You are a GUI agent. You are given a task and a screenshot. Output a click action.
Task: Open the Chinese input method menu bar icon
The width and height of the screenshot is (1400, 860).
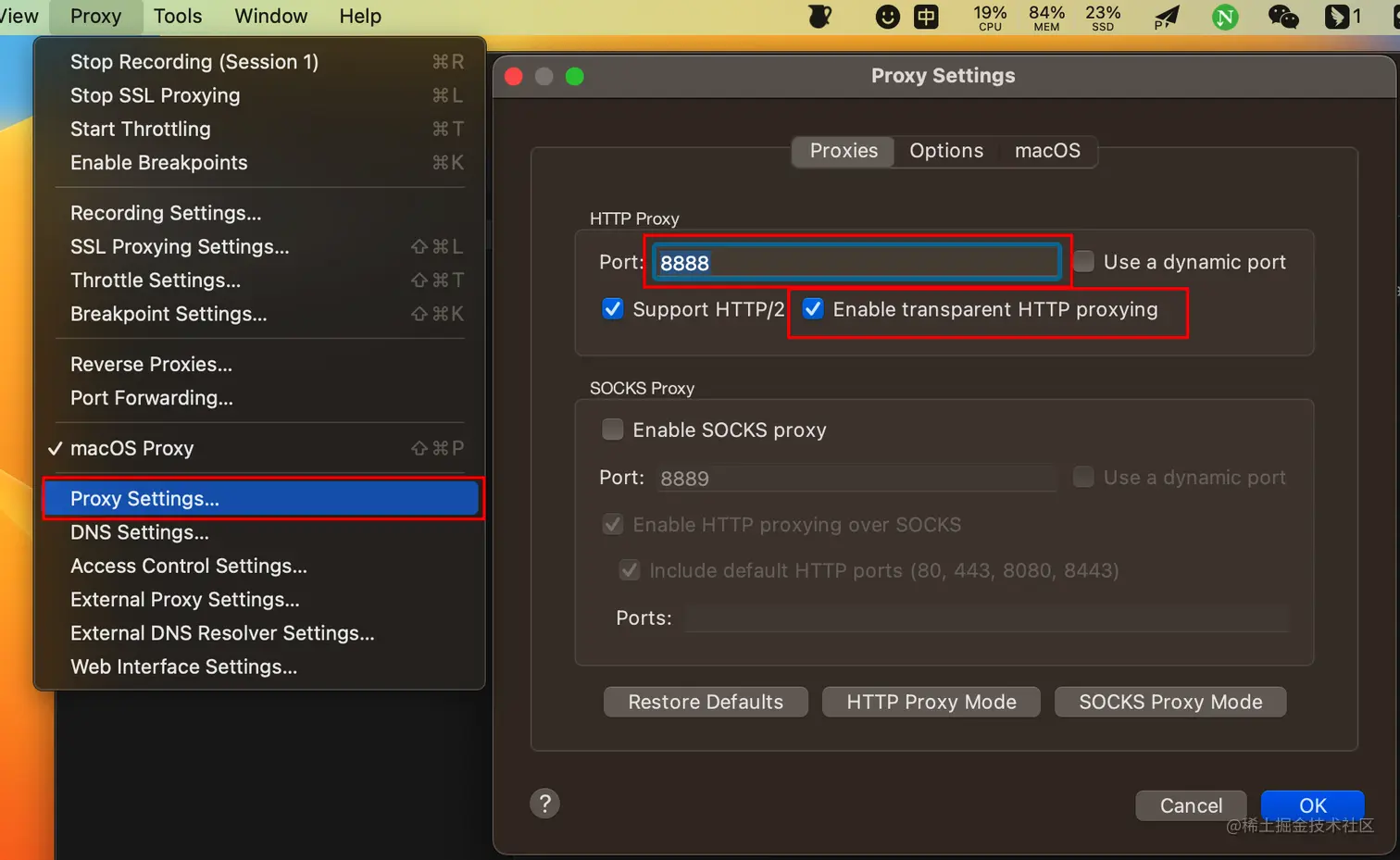click(926, 17)
